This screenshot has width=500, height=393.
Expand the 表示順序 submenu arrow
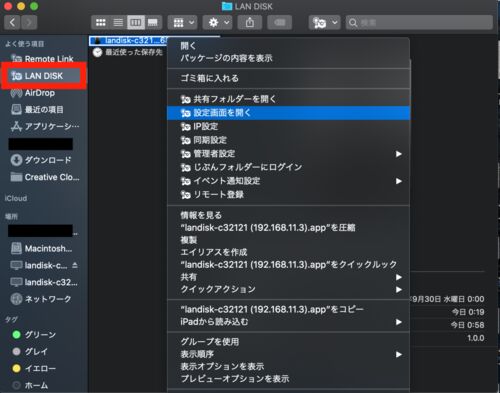pos(398,354)
